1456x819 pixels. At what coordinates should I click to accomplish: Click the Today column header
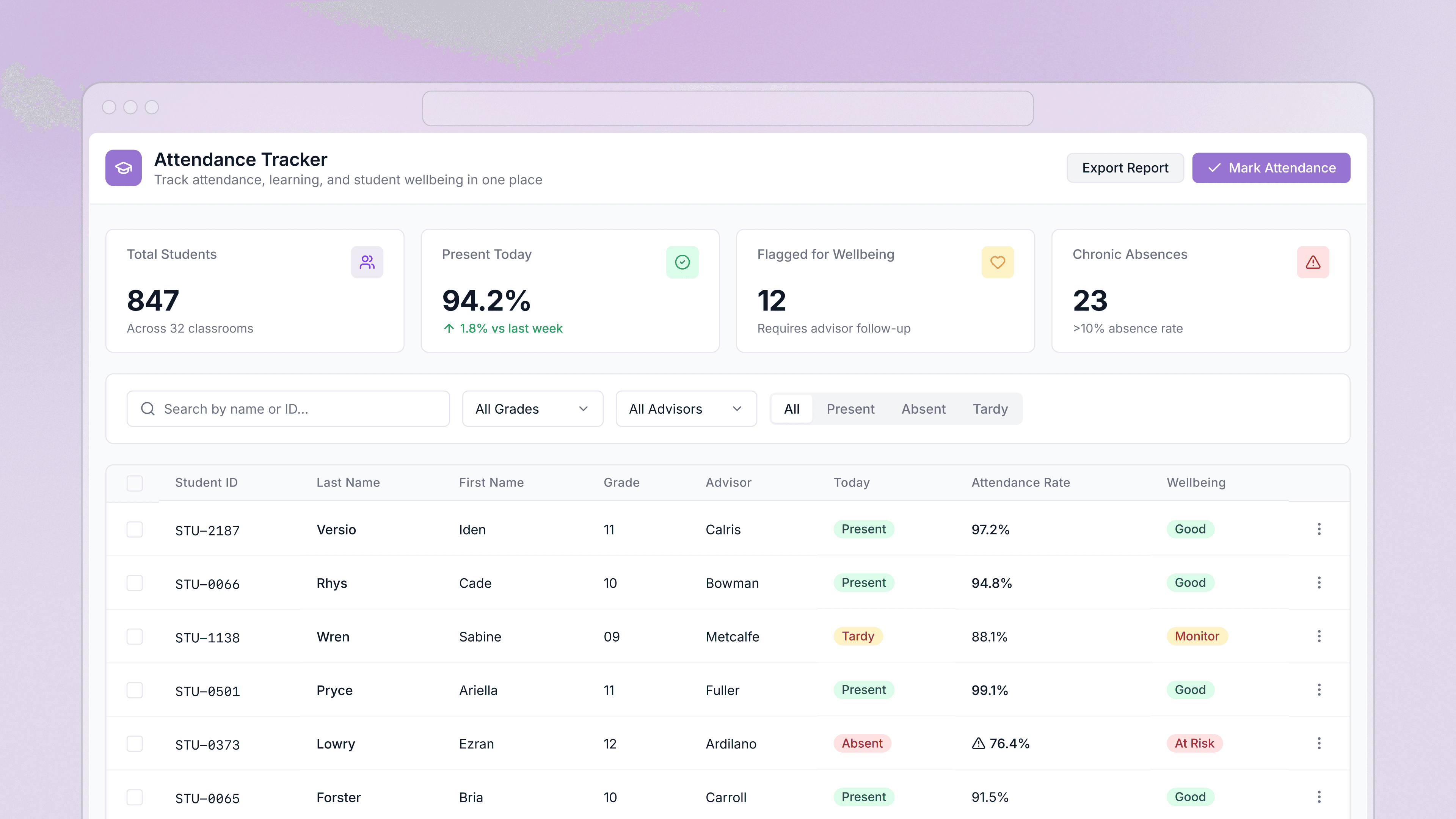[x=852, y=483]
